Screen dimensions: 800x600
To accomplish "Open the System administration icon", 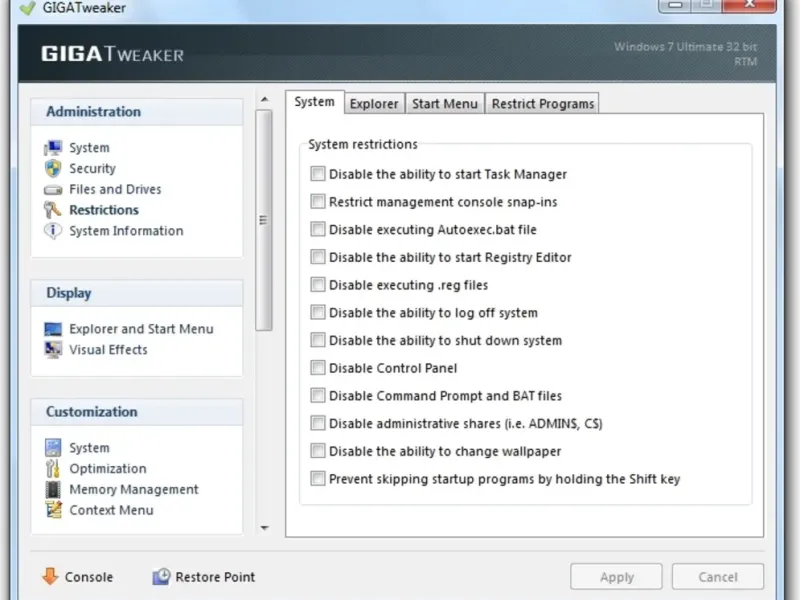I will [53, 148].
